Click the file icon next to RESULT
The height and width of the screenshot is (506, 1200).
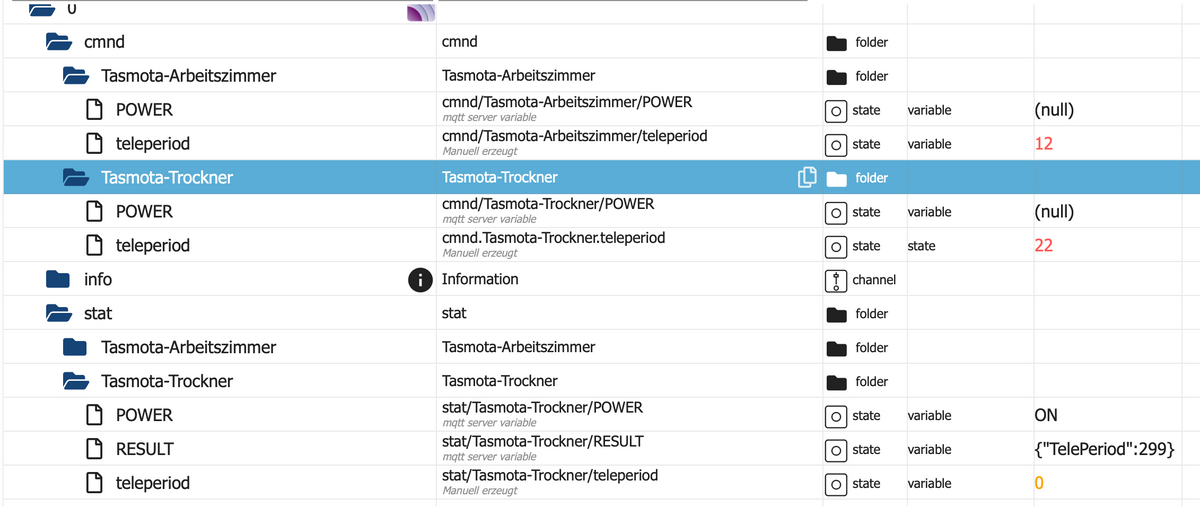pyautogui.click(x=95, y=449)
